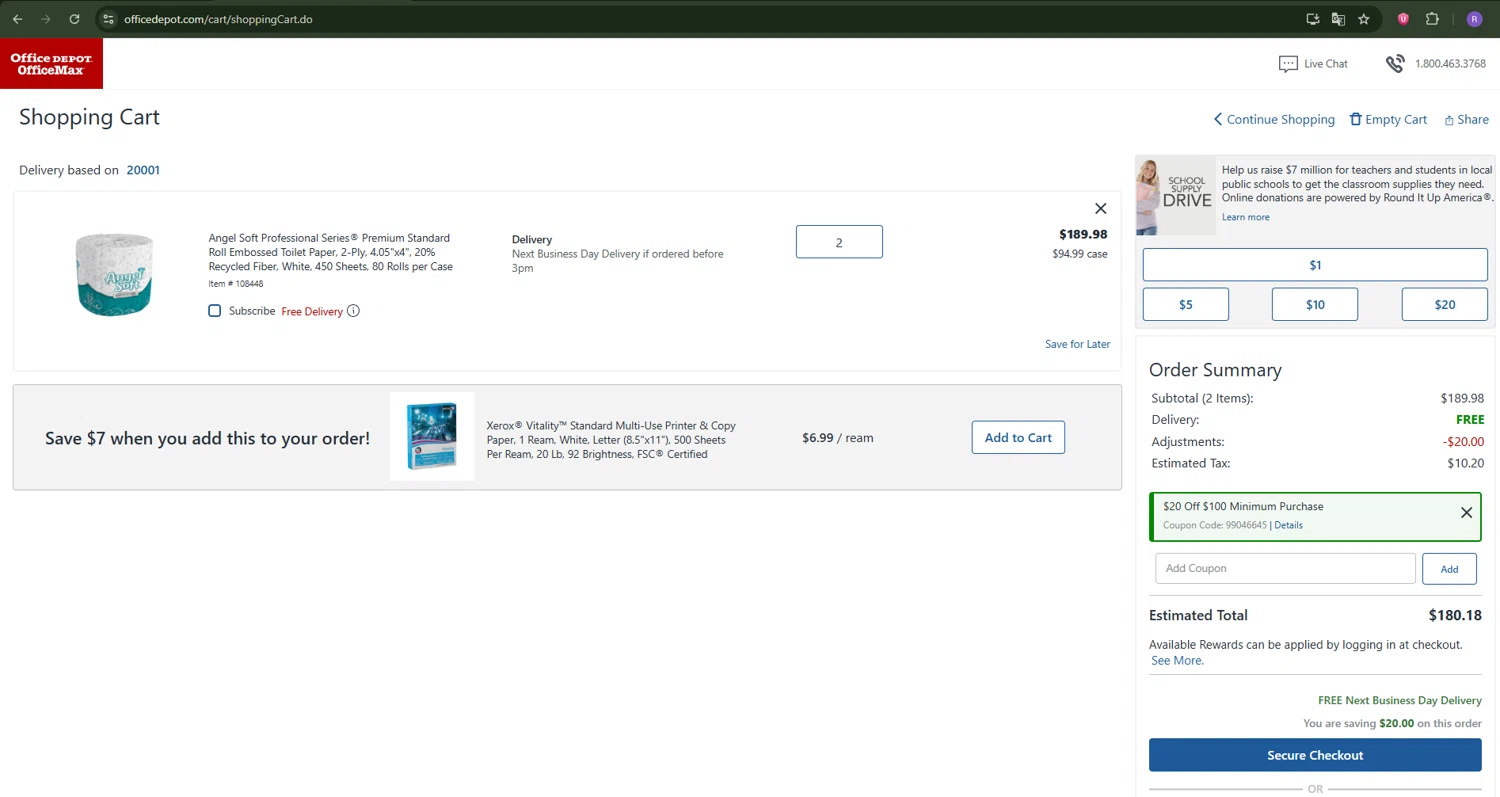Click Empty Cart link

click(1388, 119)
